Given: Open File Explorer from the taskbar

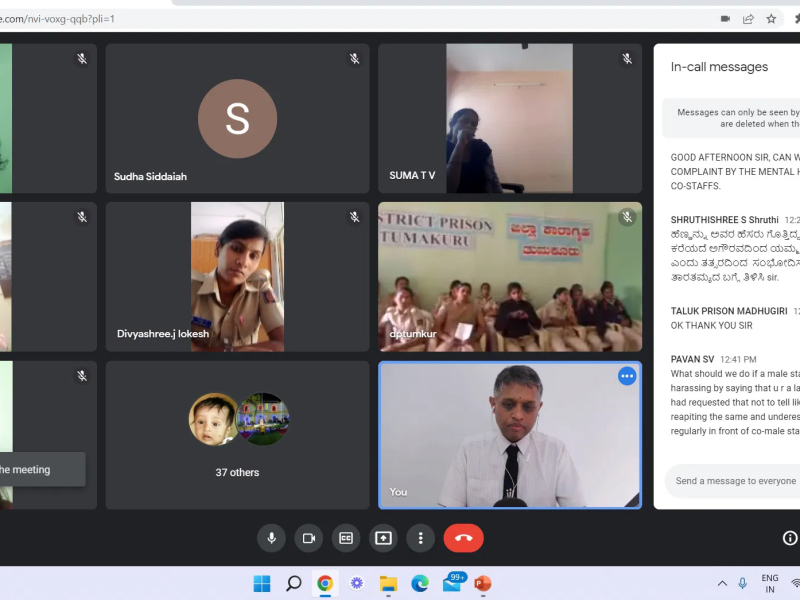Looking at the screenshot, I should point(388,583).
